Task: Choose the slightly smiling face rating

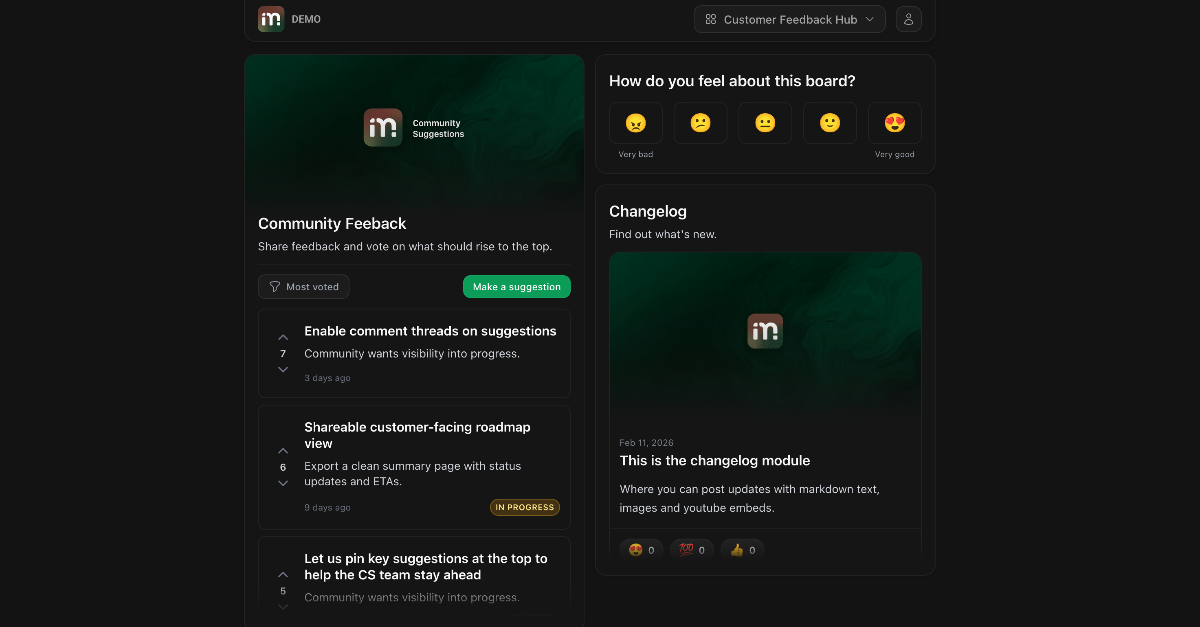Action: click(830, 123)
